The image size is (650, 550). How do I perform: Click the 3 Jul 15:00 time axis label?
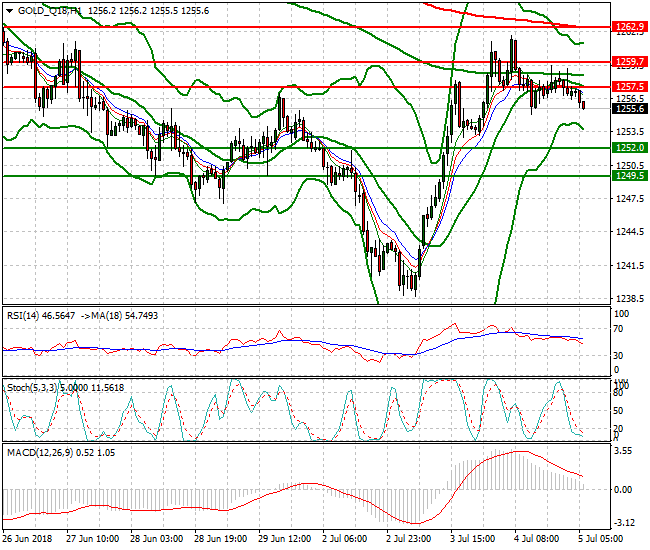pyautogui.click(x=473, y=539)
